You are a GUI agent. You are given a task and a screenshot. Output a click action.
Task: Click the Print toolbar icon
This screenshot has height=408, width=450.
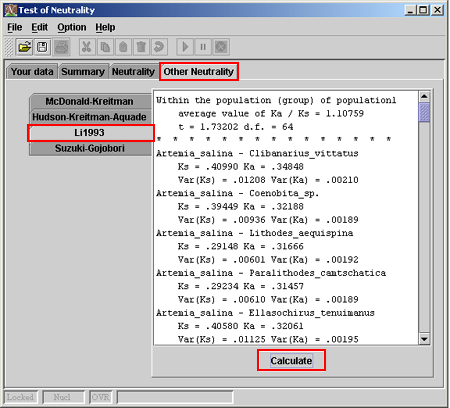[x=61, y=47]
